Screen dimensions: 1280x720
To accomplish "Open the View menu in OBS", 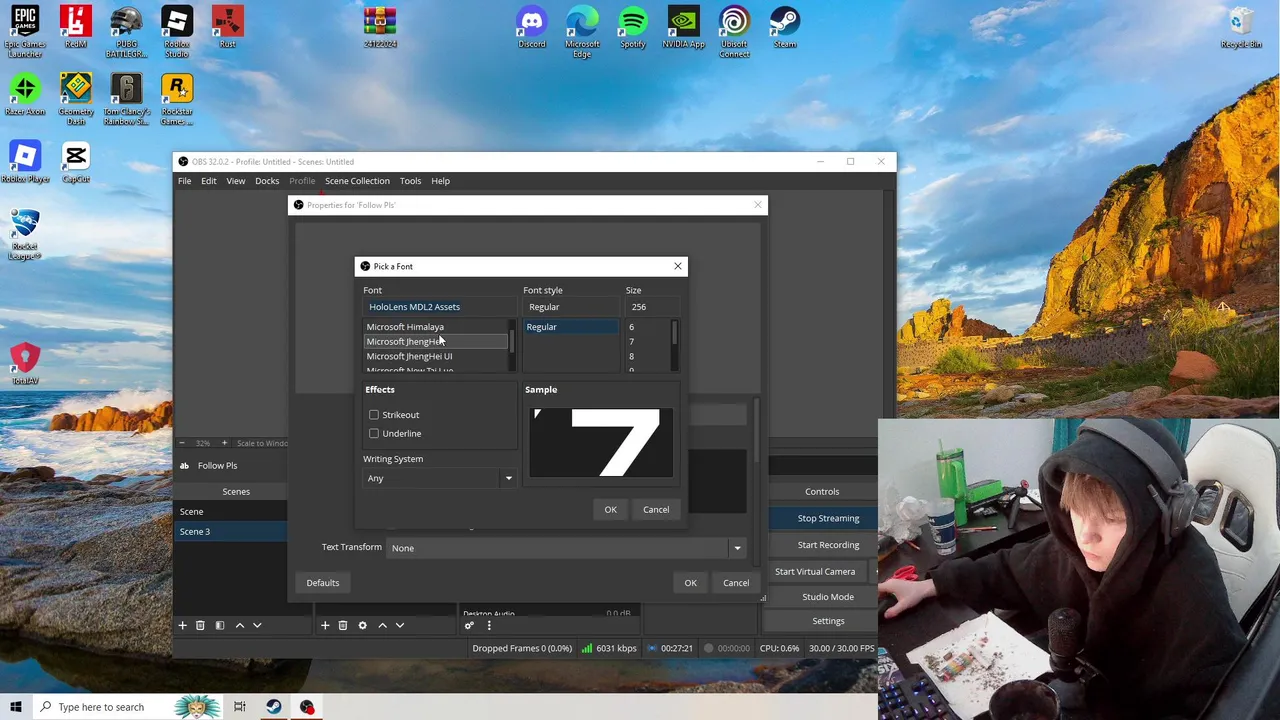I will (x=235, y=181).
